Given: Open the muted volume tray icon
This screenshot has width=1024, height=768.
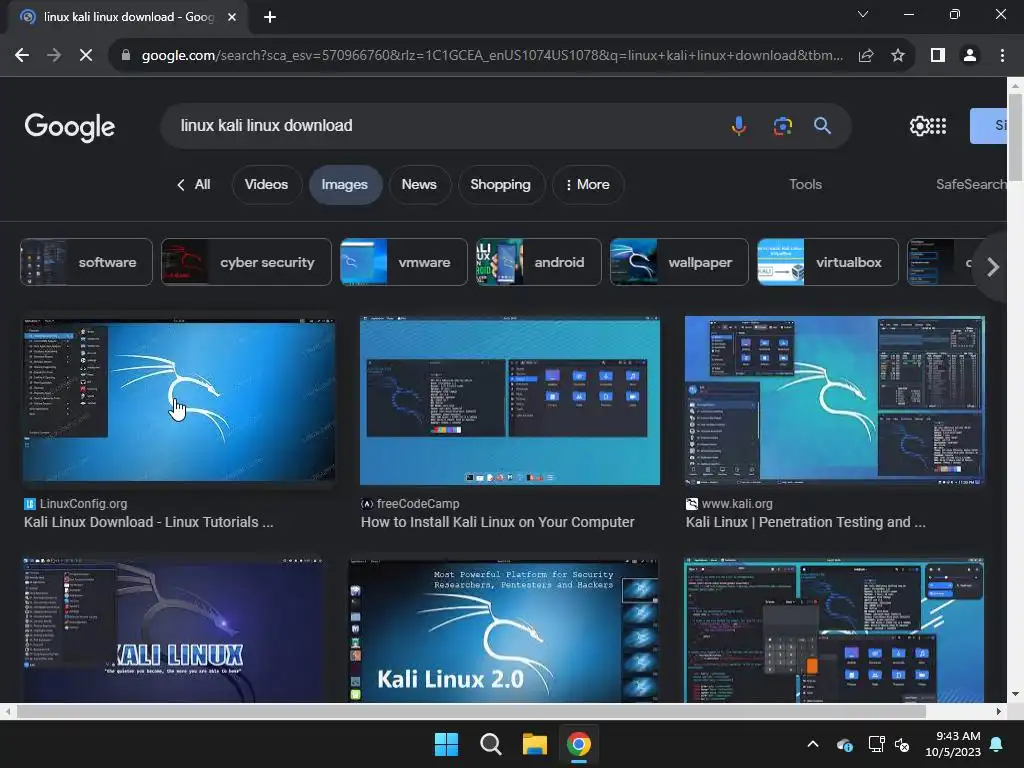Looking at the screenshot, I should tap(903, 744).
